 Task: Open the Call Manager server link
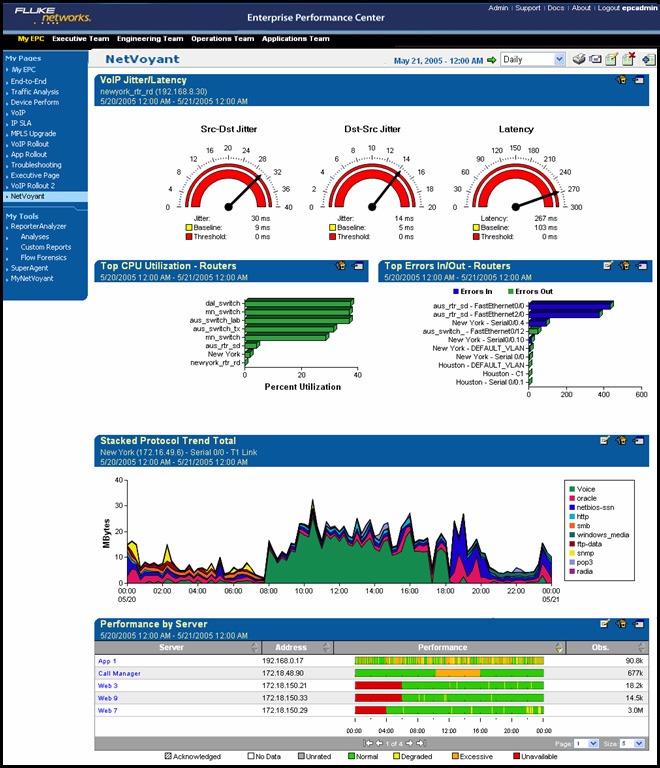117,674
